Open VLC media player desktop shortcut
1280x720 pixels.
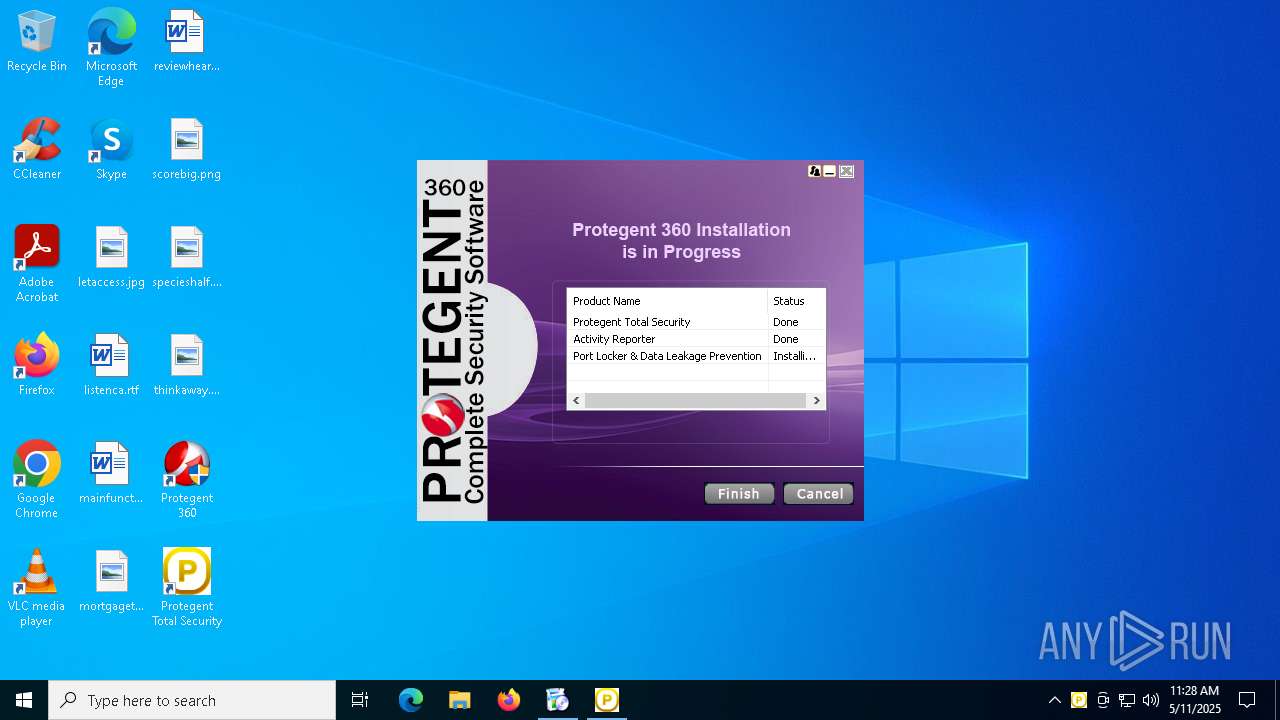37,588
